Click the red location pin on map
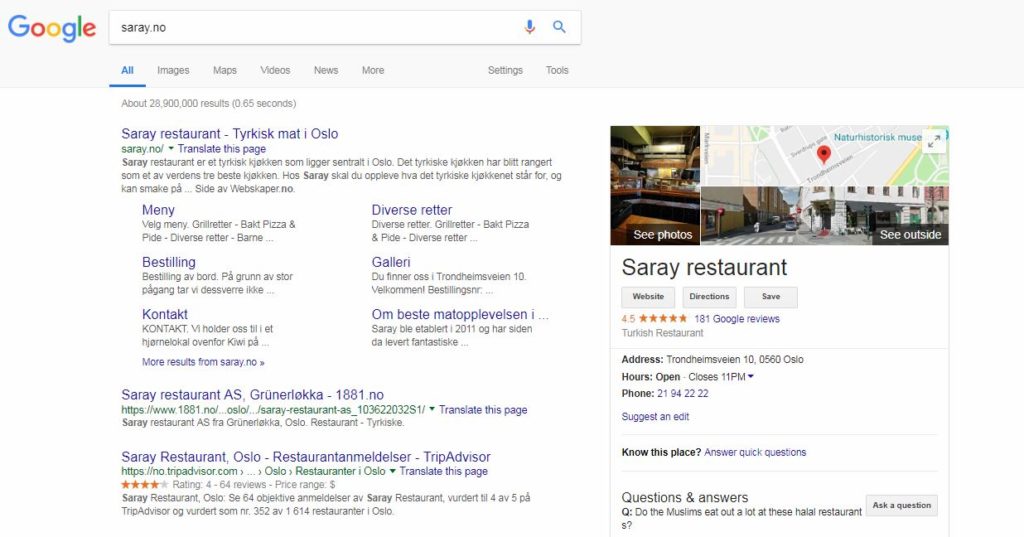 click(824, 154)
